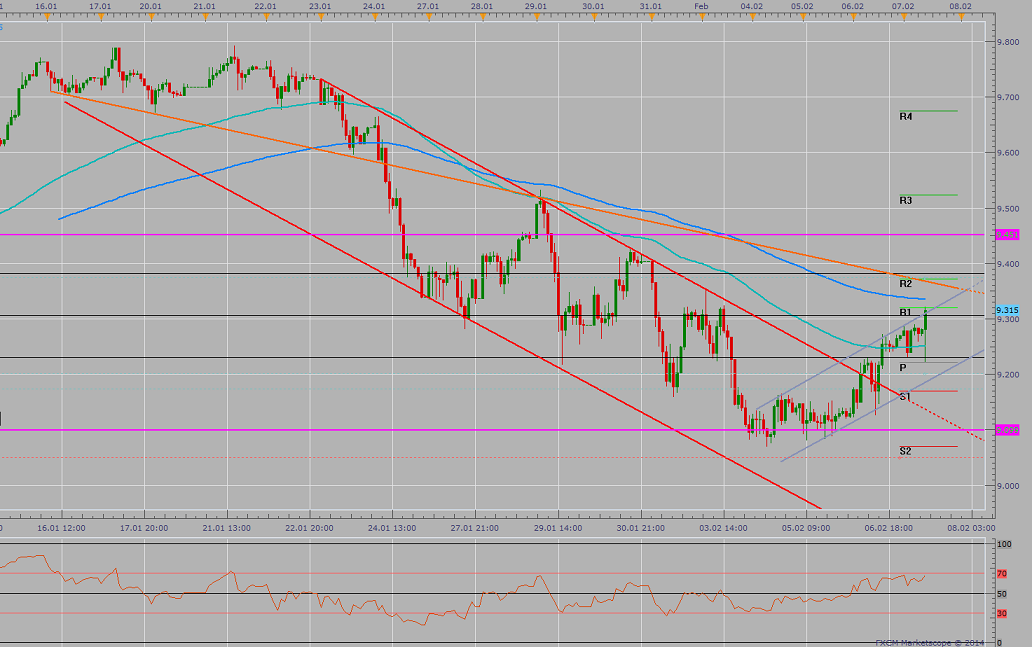
Task: Click the magenta 9.099 price label
Action: 1009,429
